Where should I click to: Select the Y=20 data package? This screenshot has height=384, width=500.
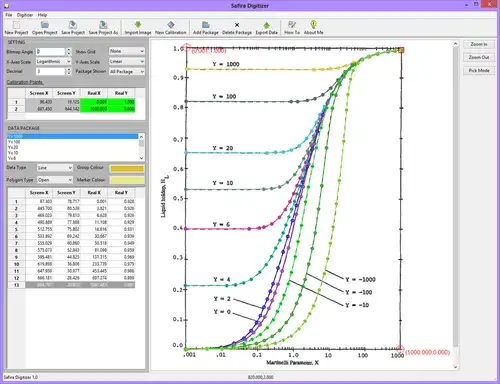[73, 147]
